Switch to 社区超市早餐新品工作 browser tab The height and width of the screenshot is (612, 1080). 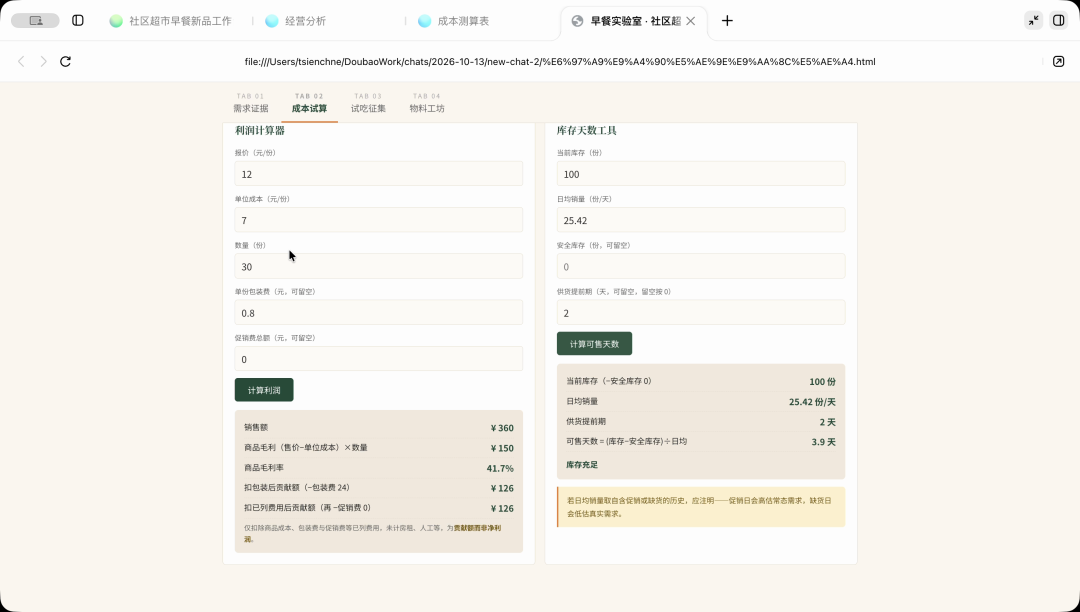click(x=171, y=21)
